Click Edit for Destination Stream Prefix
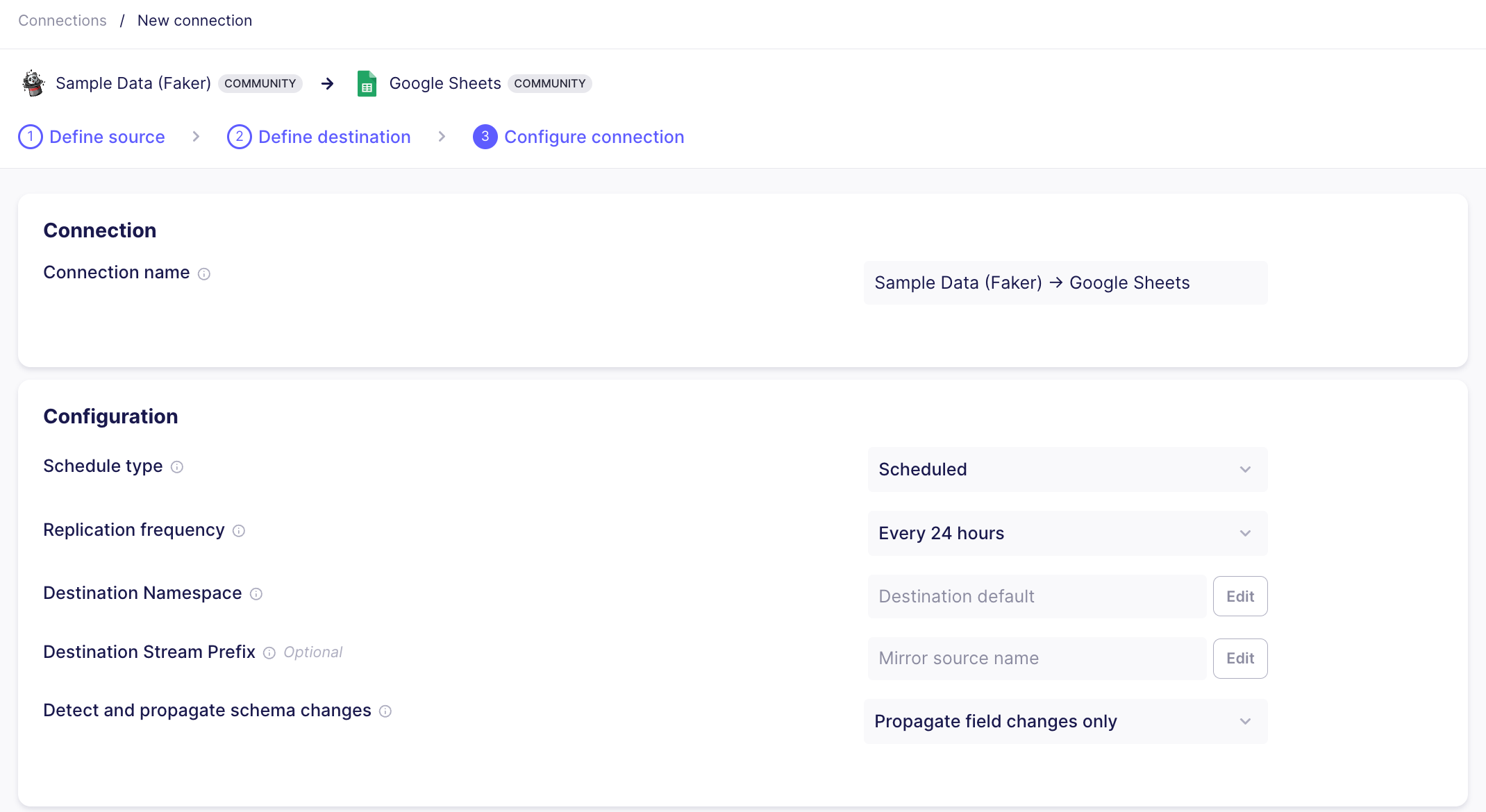This screenshot has height=812, width=1486. tap(1239, 658)
